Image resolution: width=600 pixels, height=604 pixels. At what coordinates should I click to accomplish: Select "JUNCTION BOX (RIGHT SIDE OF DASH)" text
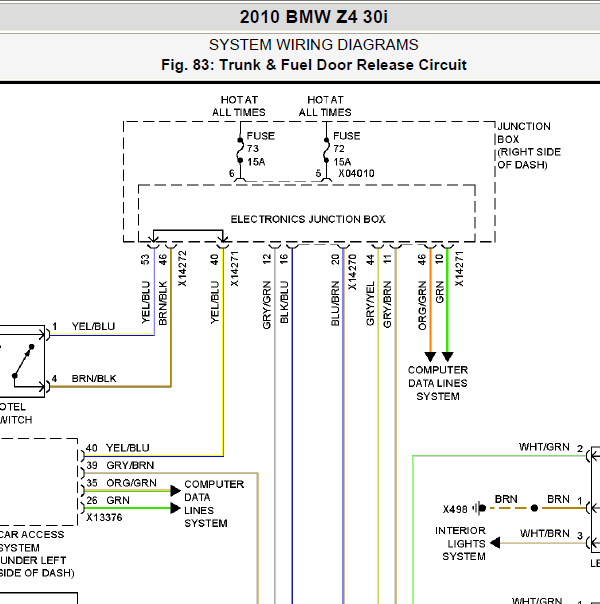tap(529, 146)
